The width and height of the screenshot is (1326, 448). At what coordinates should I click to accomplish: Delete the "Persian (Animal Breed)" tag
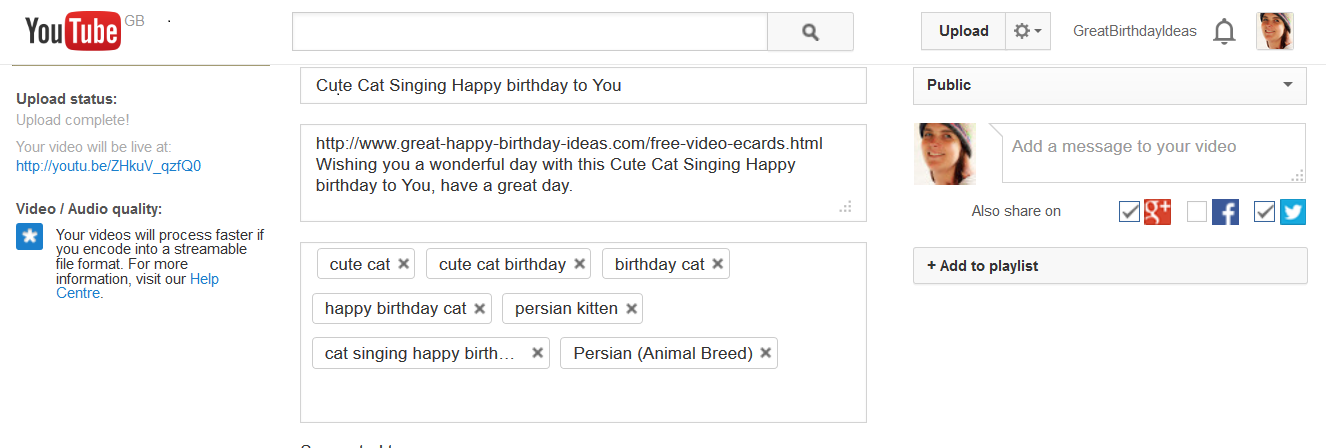[x=766, y=353]
